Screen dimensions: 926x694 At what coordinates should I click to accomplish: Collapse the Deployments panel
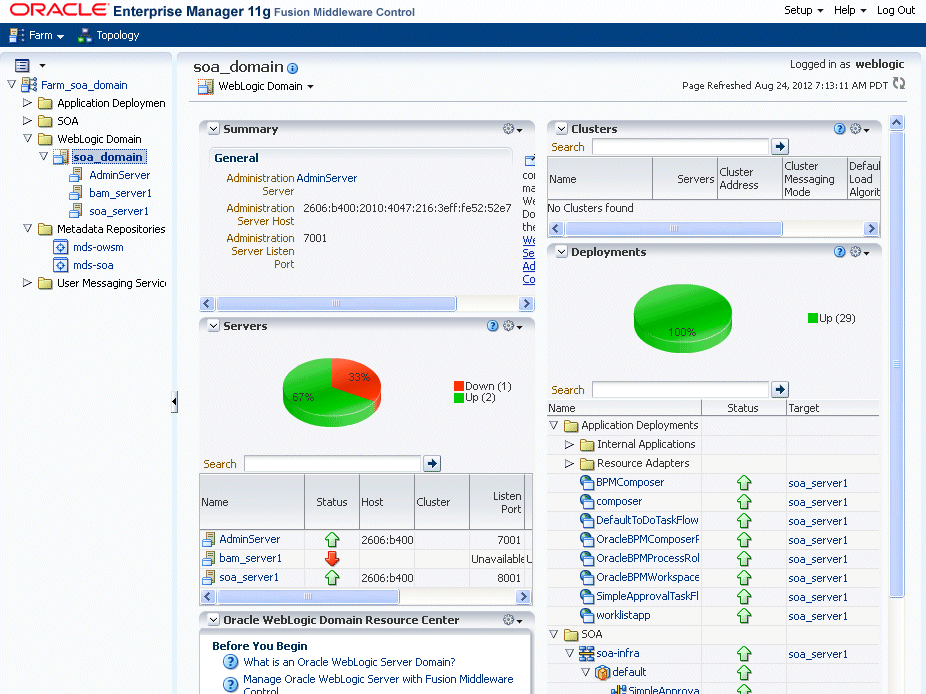(562, 252)
